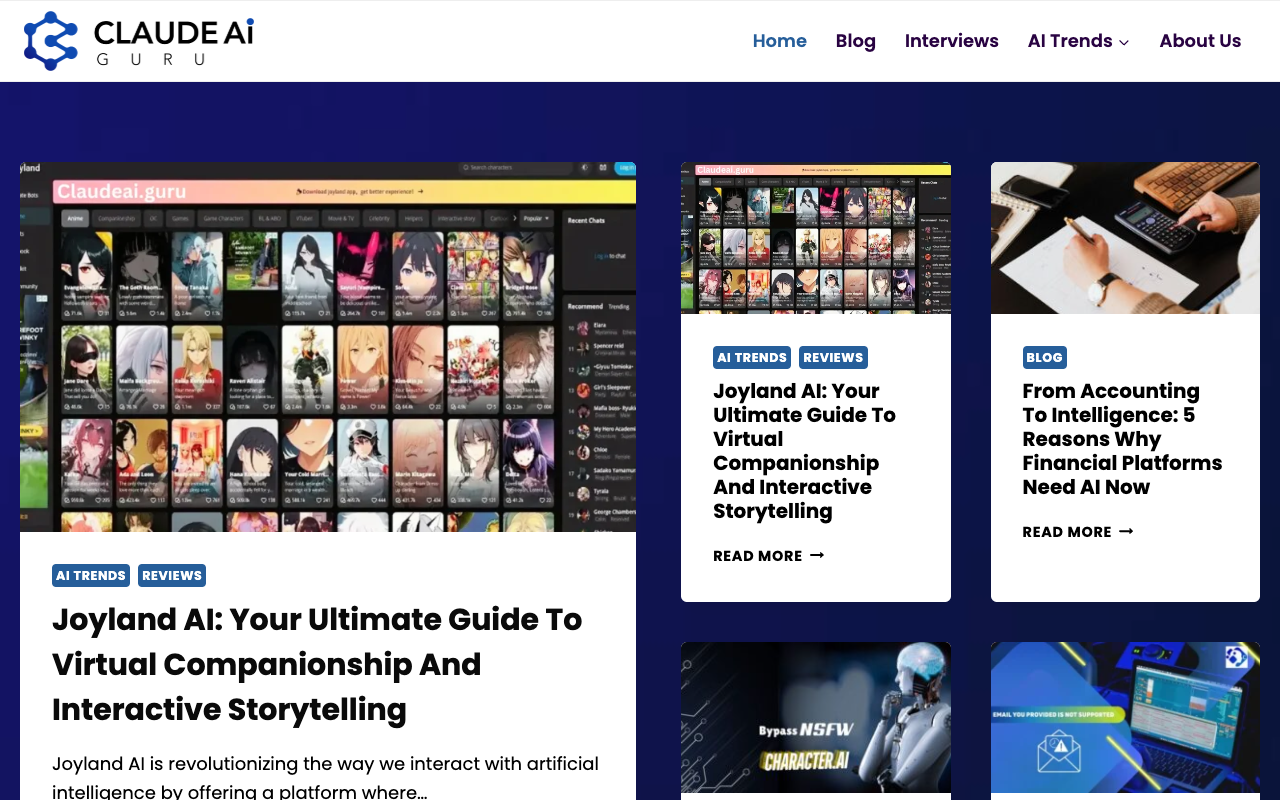This screenshot has height=800, width=1280.
Task: Go to the Blog page
Action: (x=855, y=41)
